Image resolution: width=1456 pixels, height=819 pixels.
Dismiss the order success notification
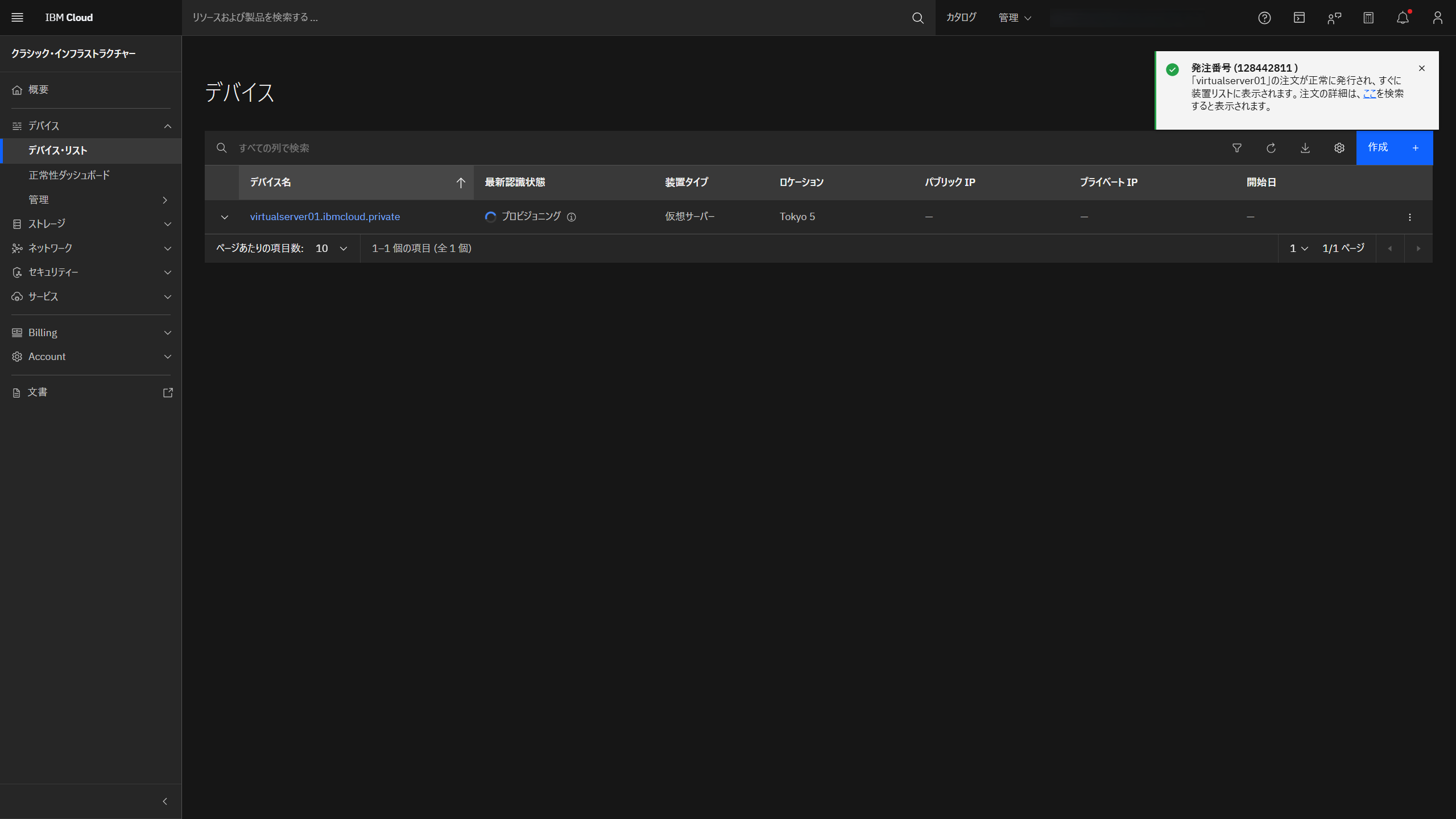pos(1422,68)
